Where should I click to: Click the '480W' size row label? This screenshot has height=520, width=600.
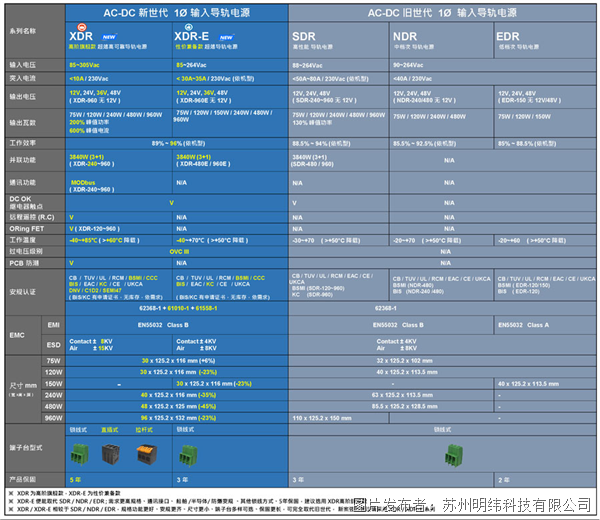54,407
